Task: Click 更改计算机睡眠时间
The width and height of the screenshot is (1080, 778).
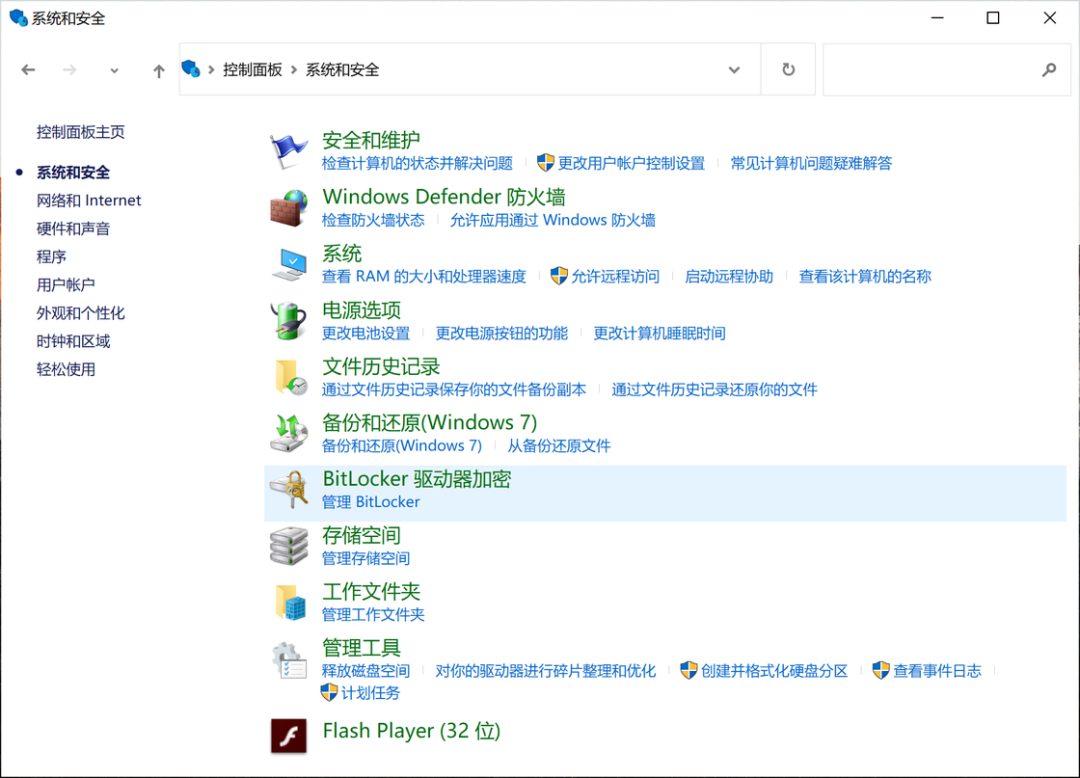Action: (659, 333)
